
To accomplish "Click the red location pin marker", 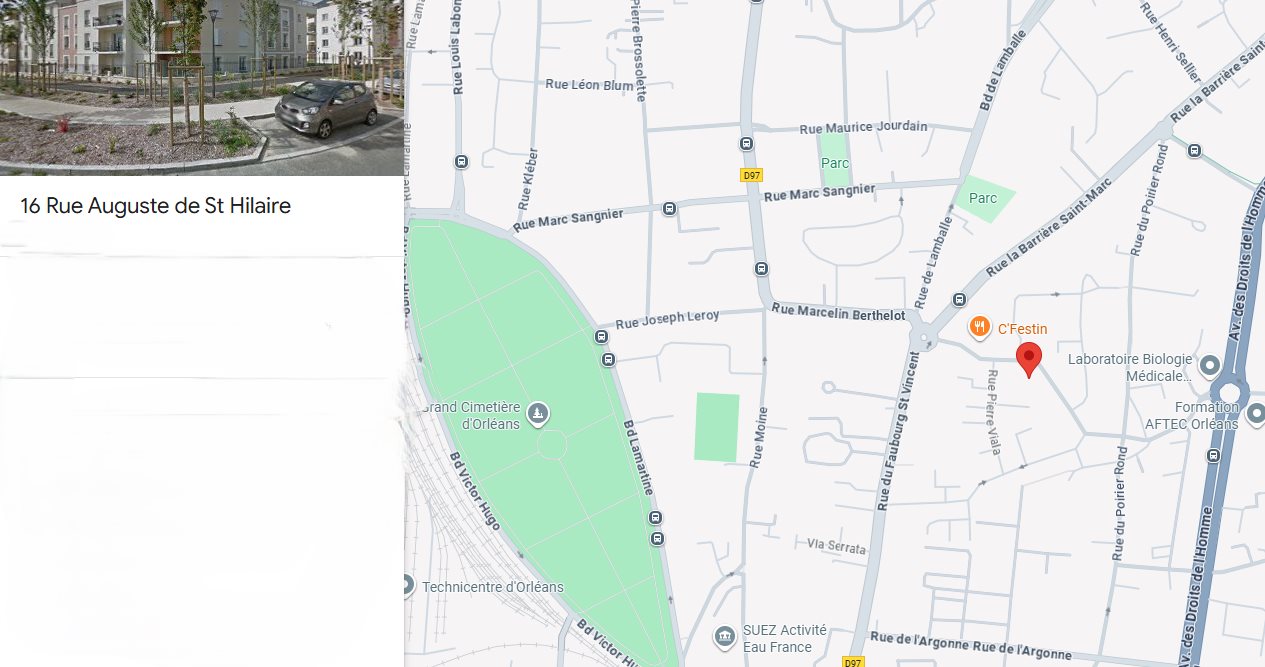I will [1029, 358].
